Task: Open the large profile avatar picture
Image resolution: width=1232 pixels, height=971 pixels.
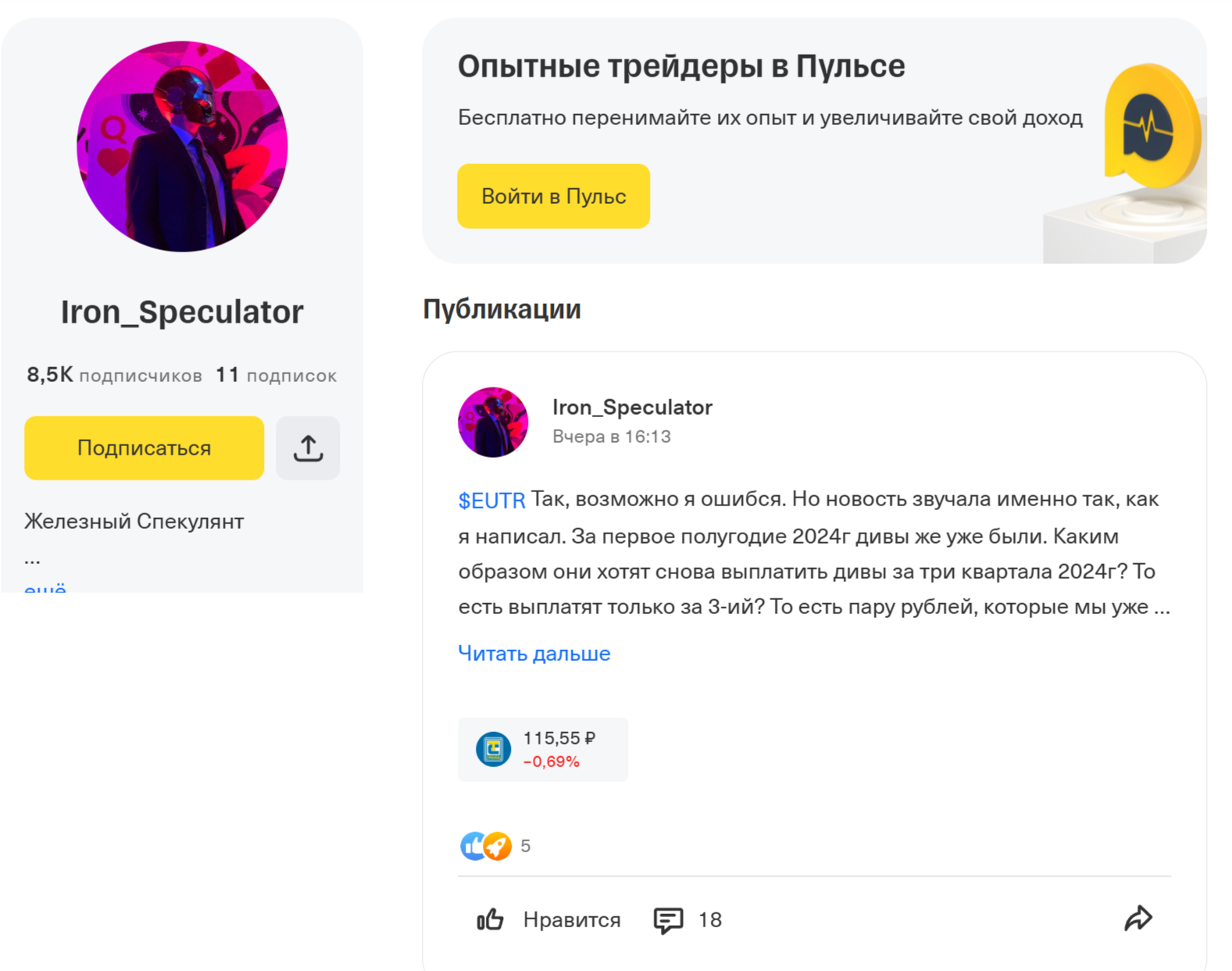Action: (182, 147)
